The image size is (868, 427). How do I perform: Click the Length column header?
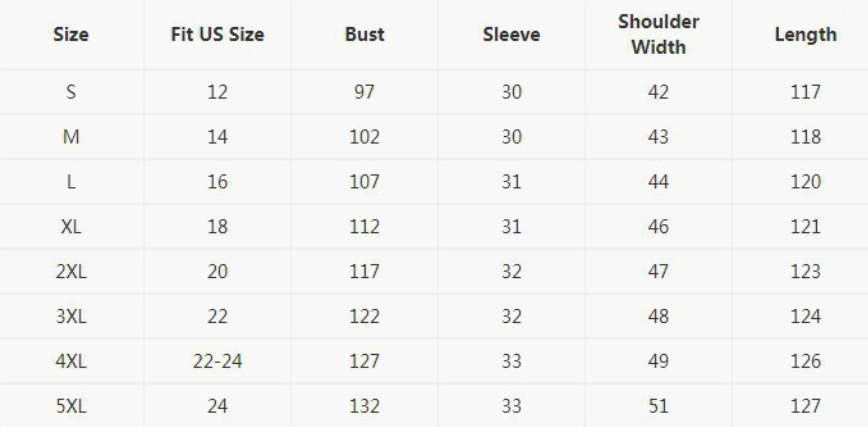805,35
